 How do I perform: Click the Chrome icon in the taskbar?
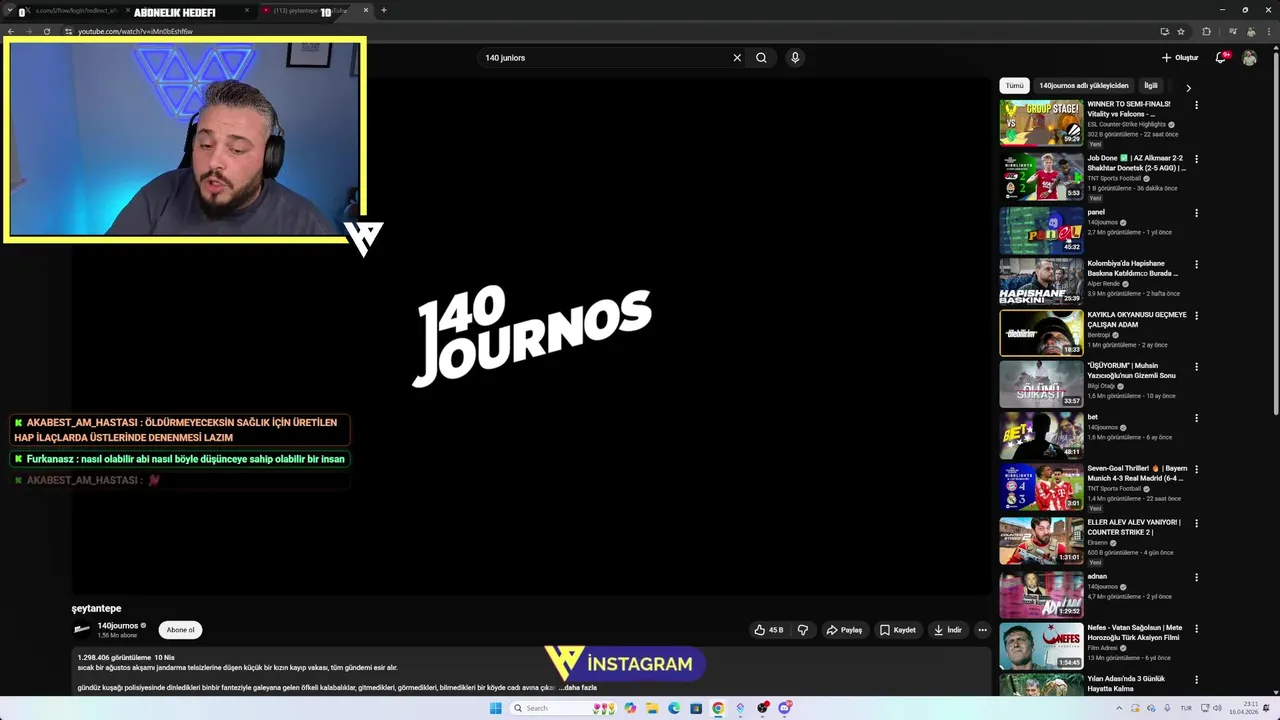(x=718, y=708)
